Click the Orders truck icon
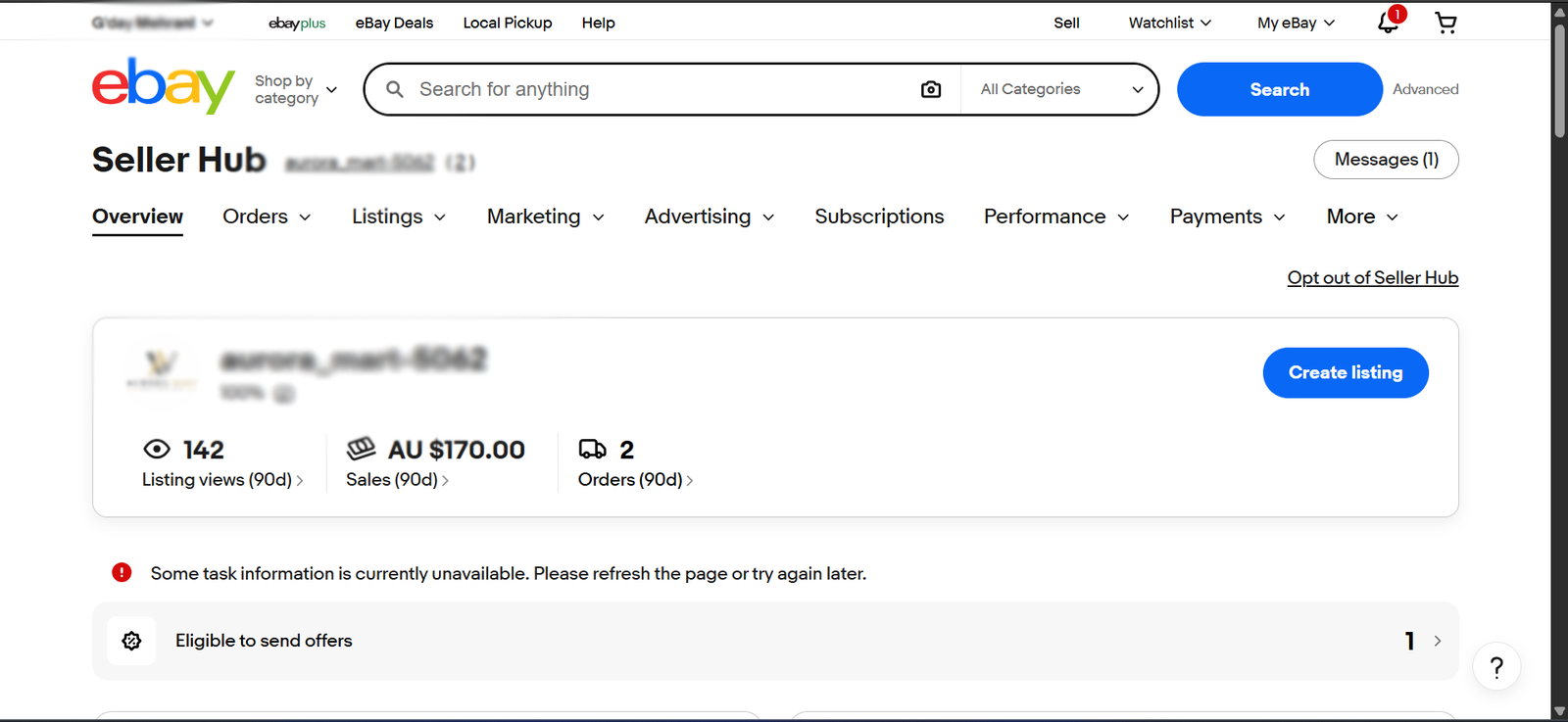Image resolution: width=1568 pixels, height=722 pixels. pos(592,449)
